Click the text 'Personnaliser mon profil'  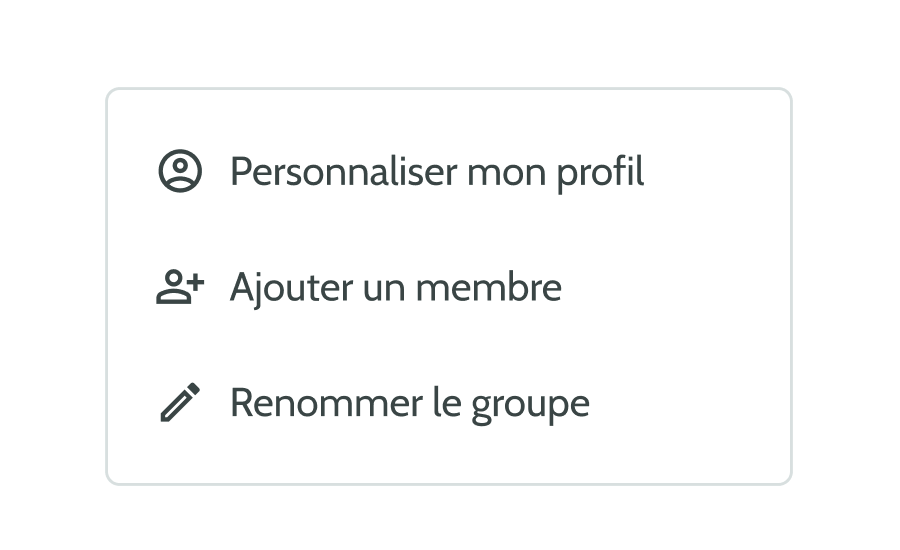coord(437,172)
